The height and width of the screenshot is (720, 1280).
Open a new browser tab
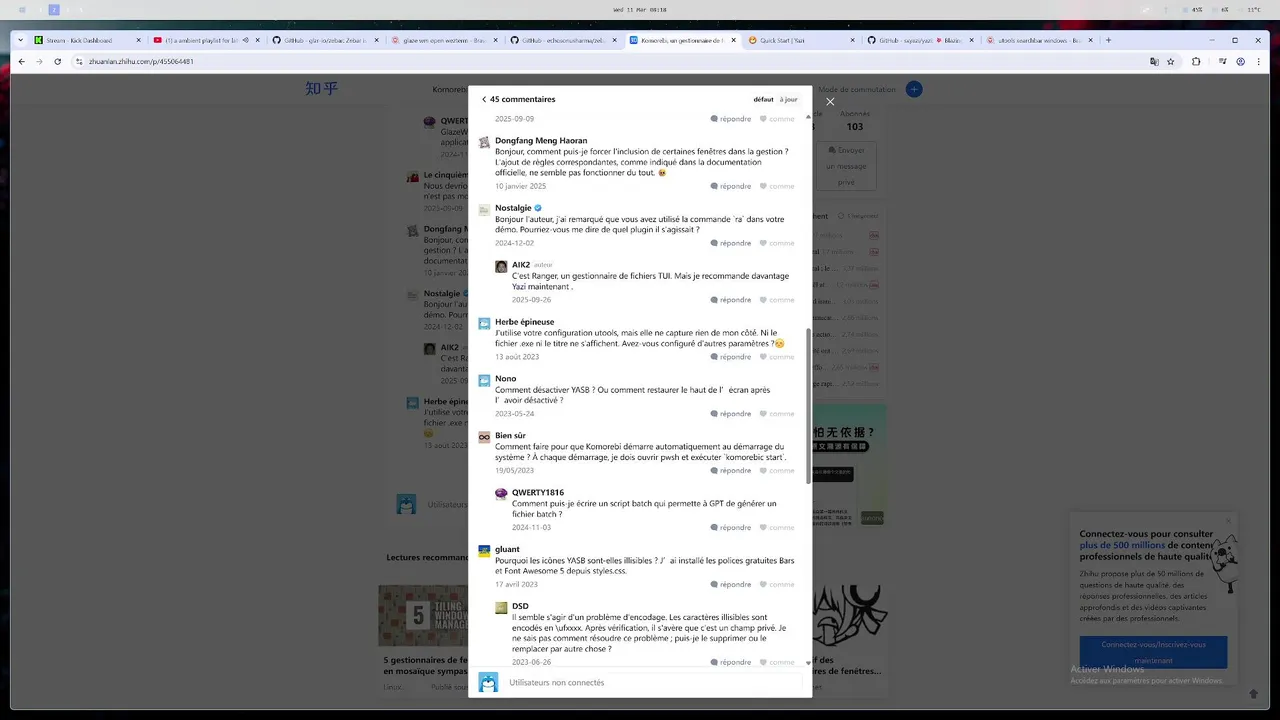point(1108,40)
